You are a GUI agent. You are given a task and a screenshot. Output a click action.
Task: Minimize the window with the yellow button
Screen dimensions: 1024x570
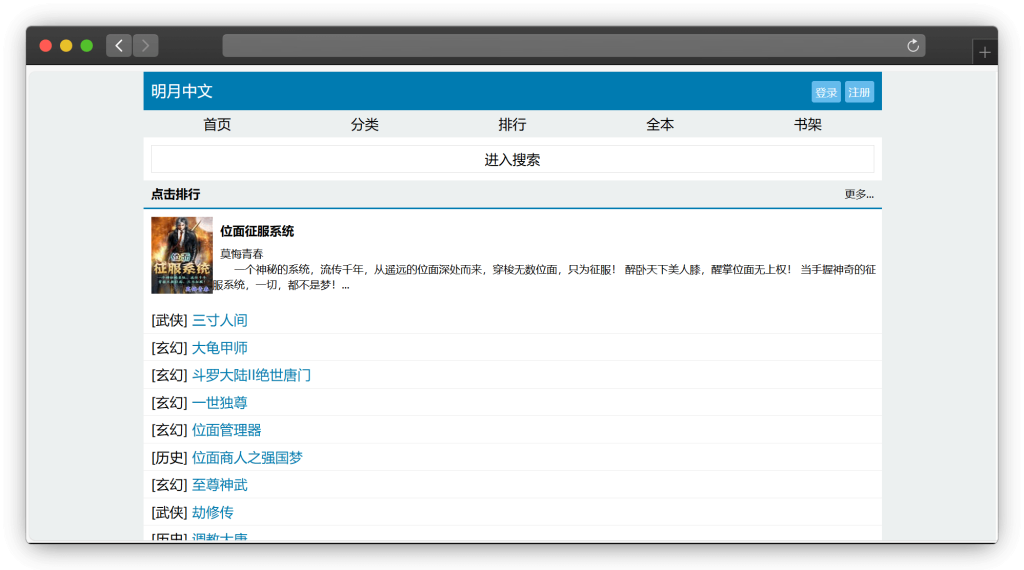point(66,46)
